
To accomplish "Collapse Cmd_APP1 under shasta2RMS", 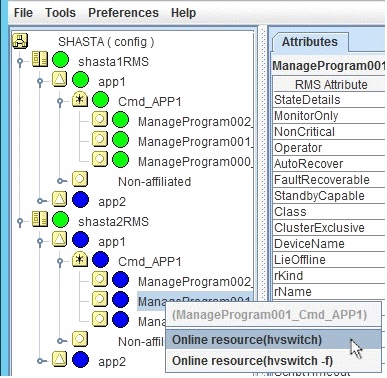I will pyautogui.click(x=60, y=261).
